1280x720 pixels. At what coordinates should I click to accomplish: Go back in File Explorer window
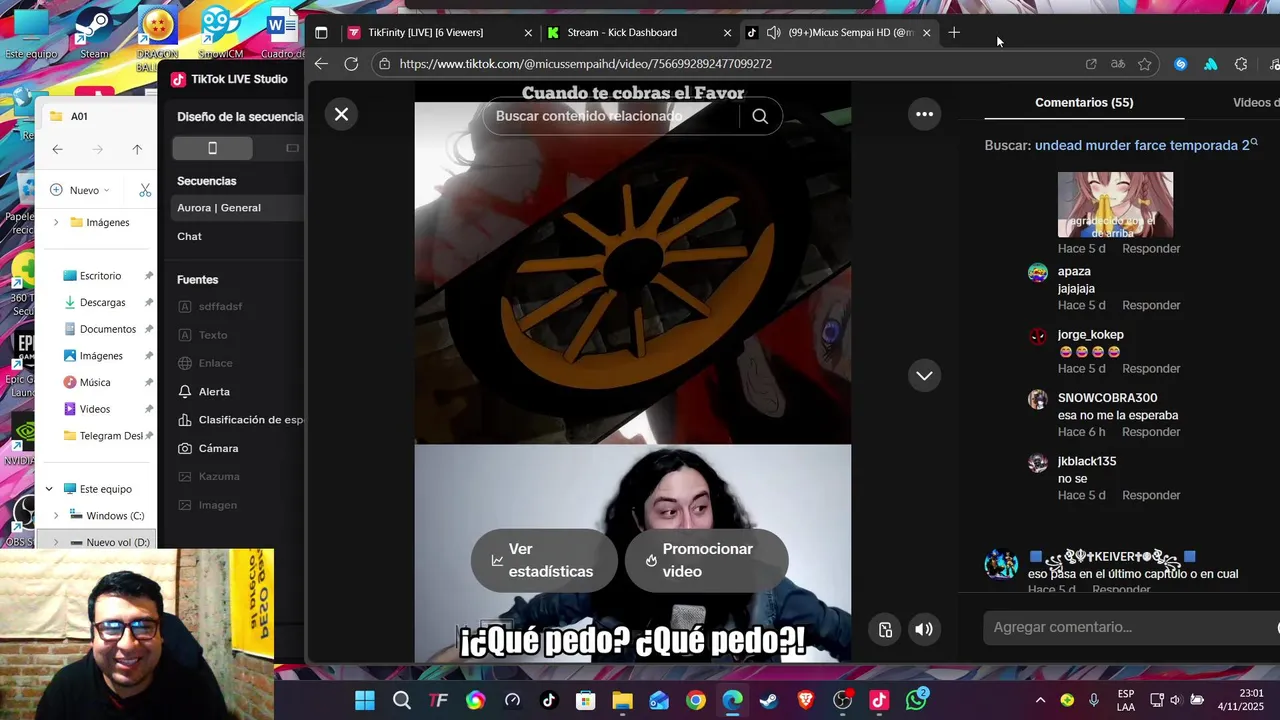tap(57, 149)
